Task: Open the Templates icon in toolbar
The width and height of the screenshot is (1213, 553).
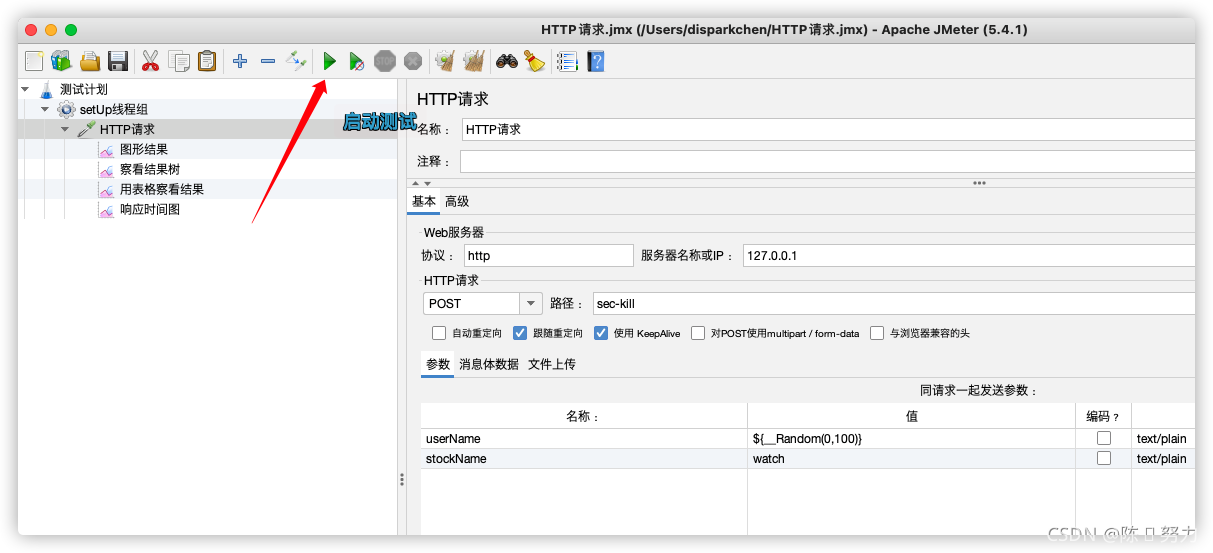Action: click(61, 61)
